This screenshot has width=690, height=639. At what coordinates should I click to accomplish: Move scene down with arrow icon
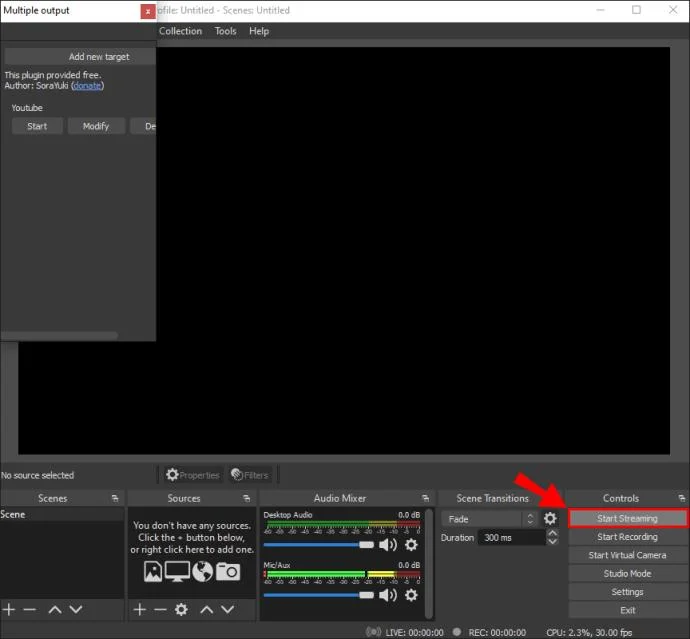(76, 610)
